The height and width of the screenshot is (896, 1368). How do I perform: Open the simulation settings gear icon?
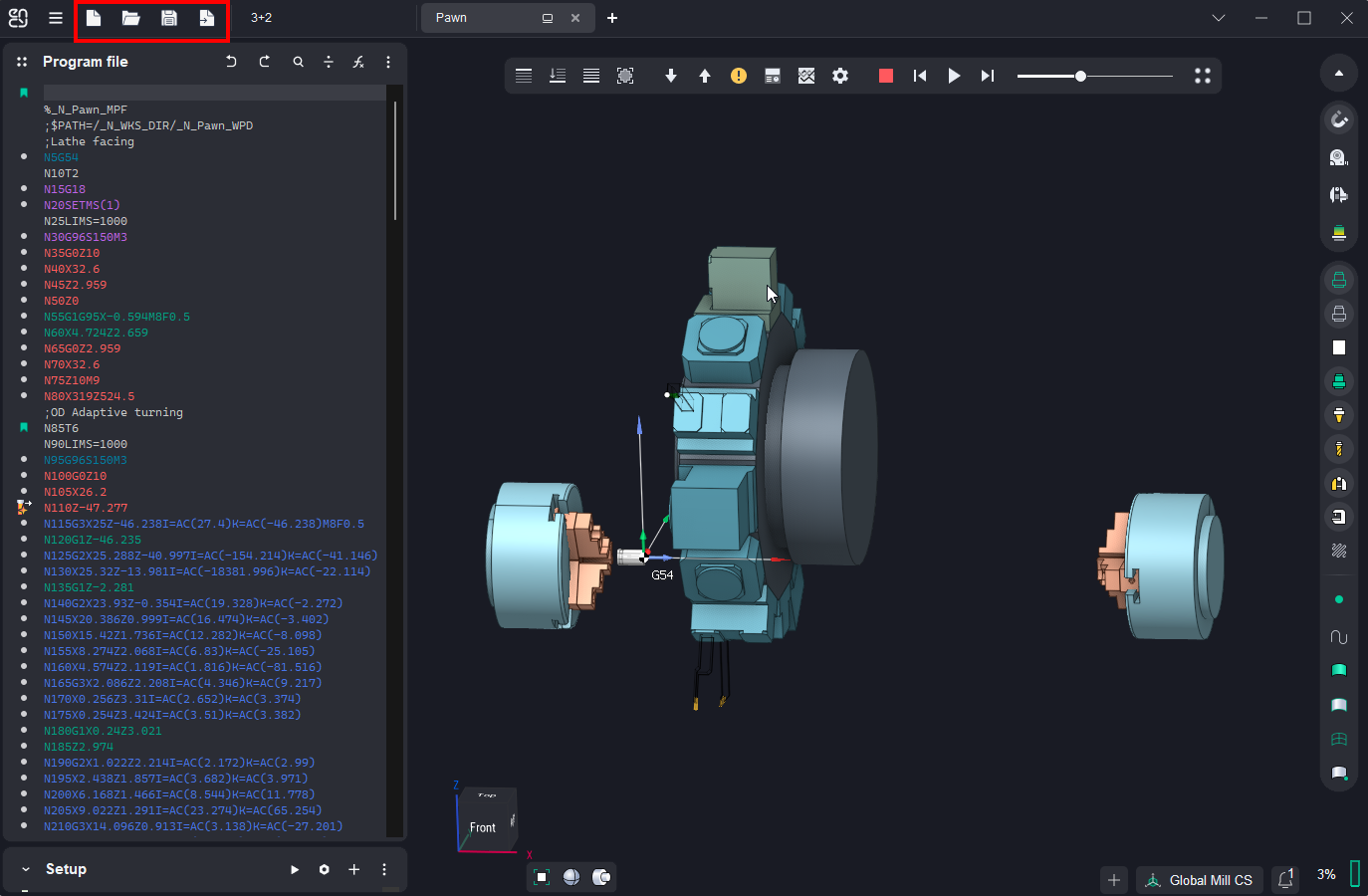point(840,76)
